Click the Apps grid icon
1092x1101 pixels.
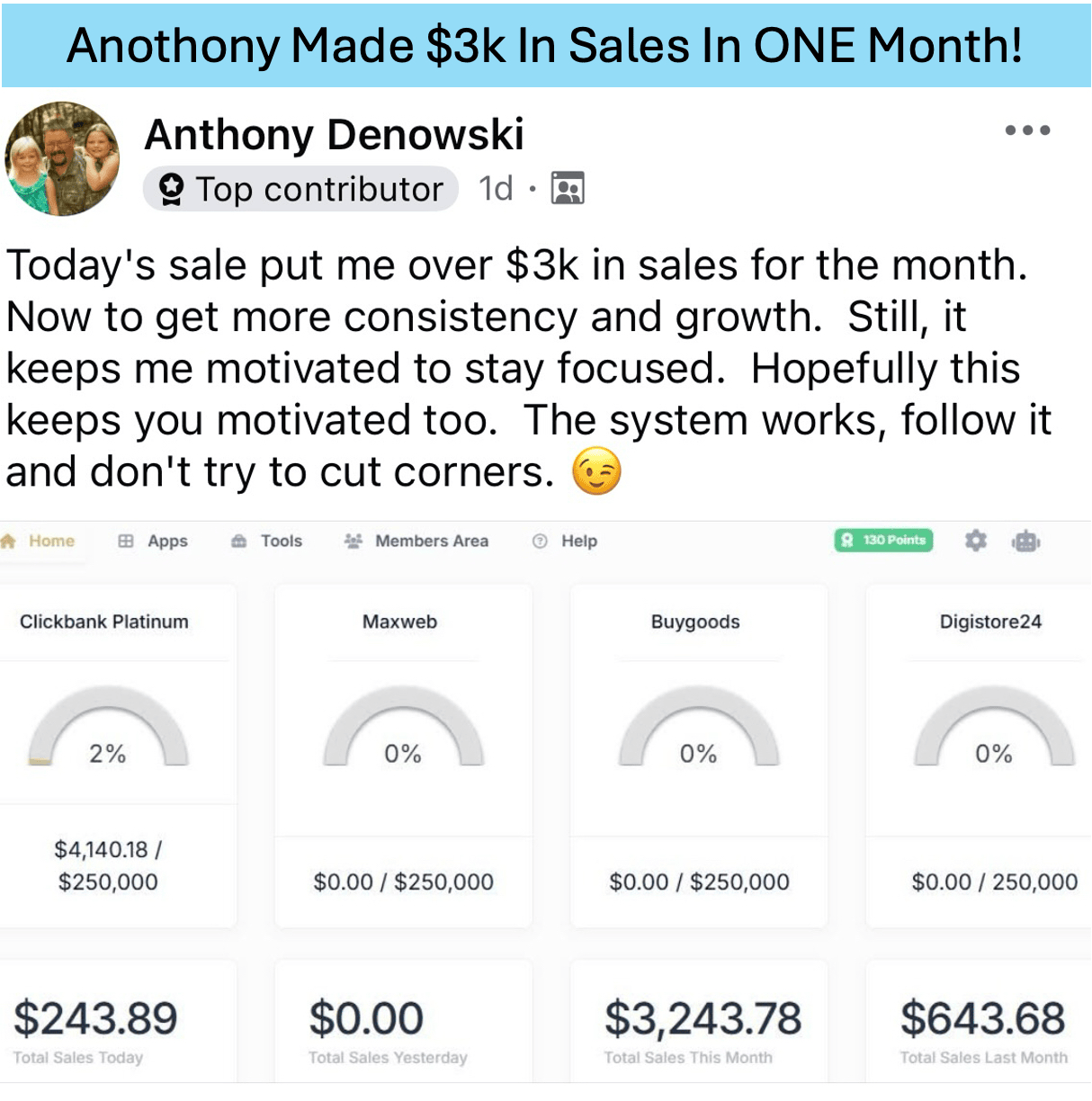pyautogui.click(x=126, y=541)
